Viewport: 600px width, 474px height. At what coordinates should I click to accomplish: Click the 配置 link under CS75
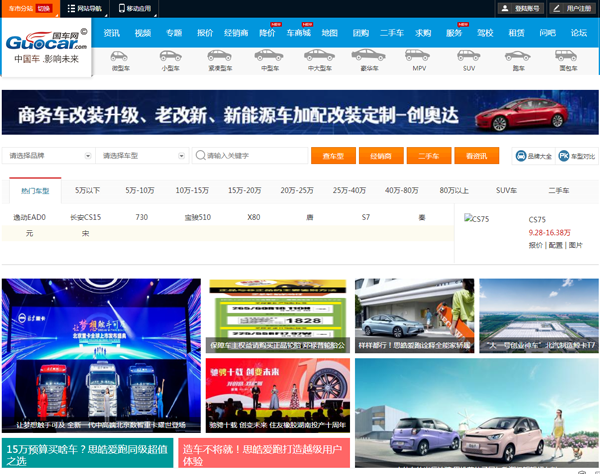[555, 245]
